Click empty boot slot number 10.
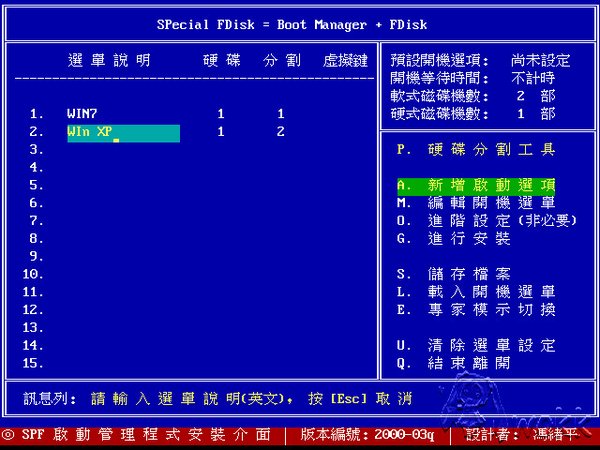Viewport: 600px width, 450px height. tap(33, 274)
